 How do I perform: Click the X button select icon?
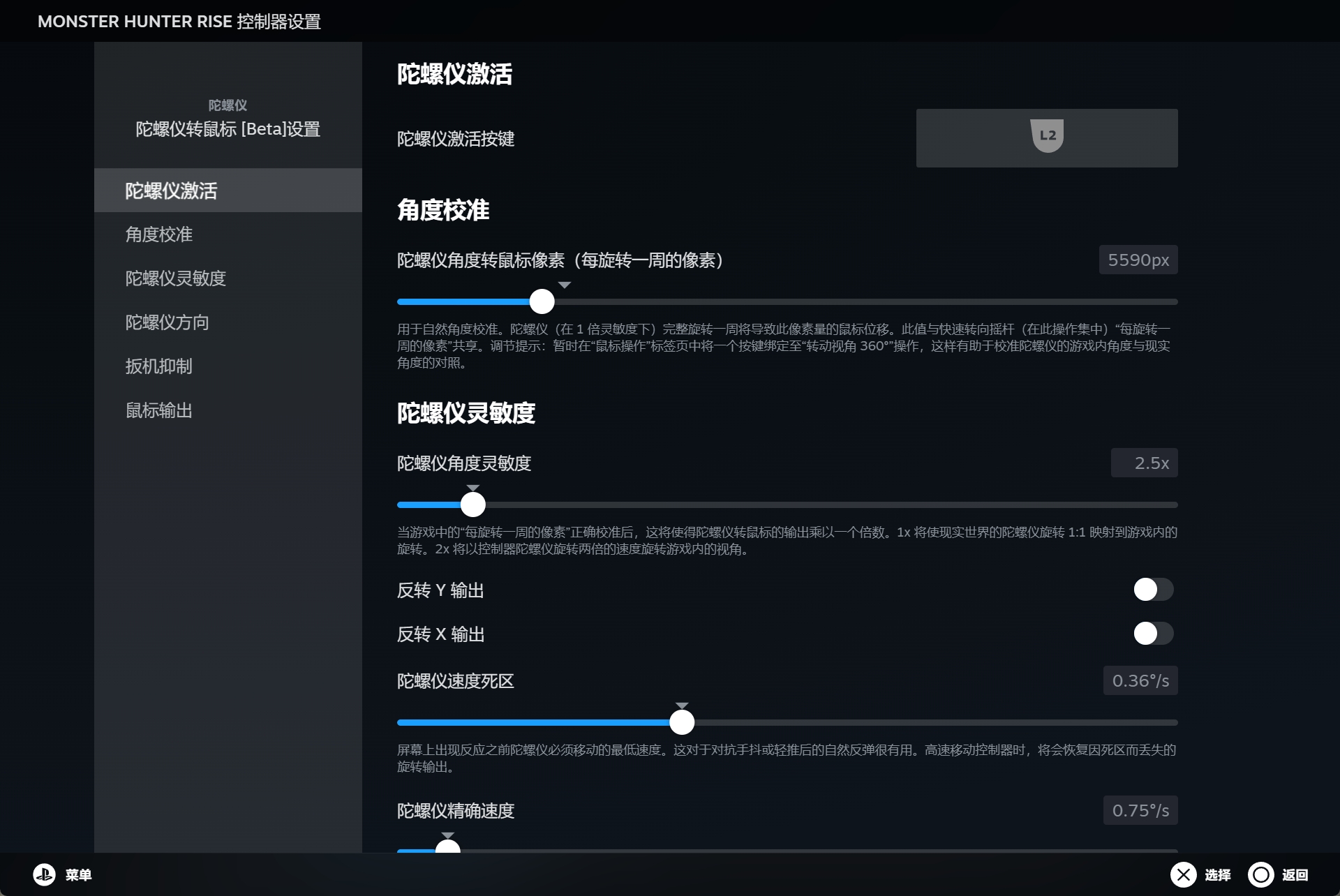coord(1183,874)
